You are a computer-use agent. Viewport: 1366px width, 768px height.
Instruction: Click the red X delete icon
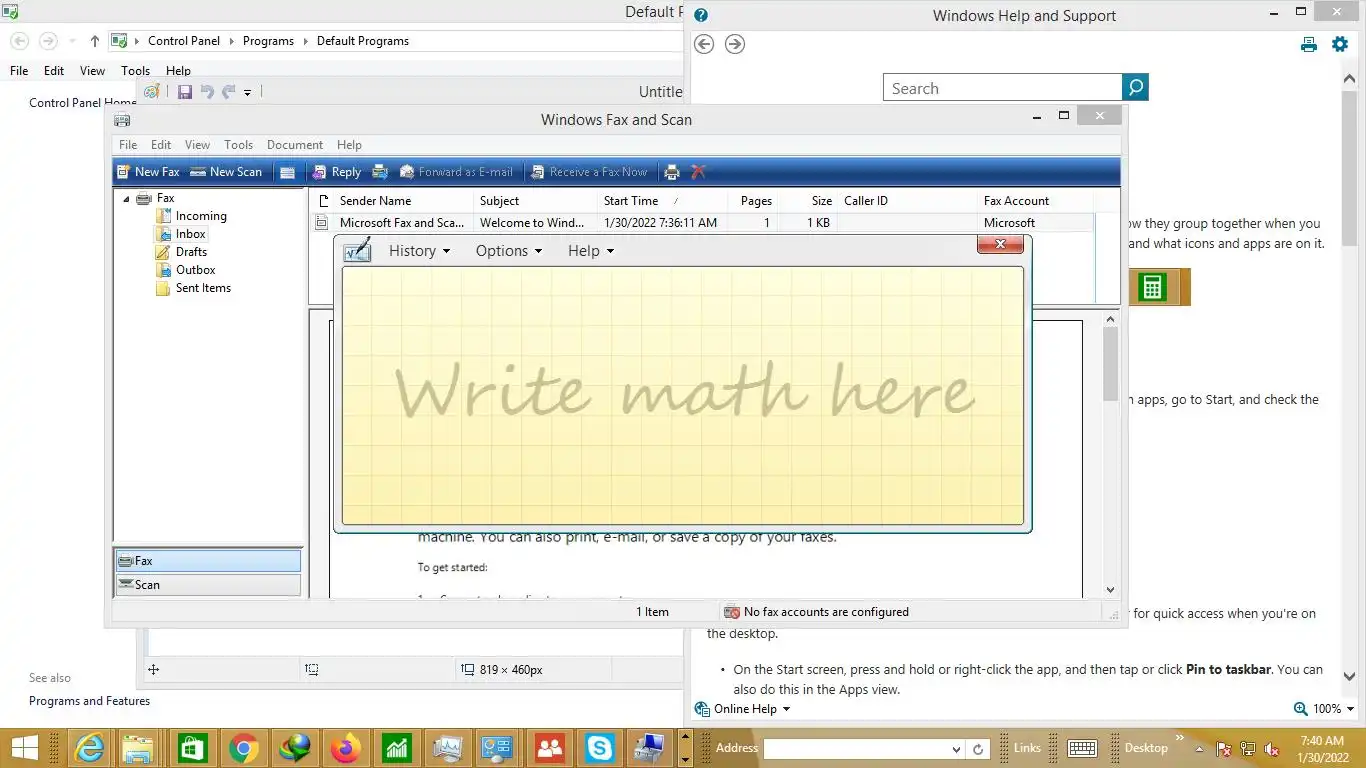pos(698,172)
